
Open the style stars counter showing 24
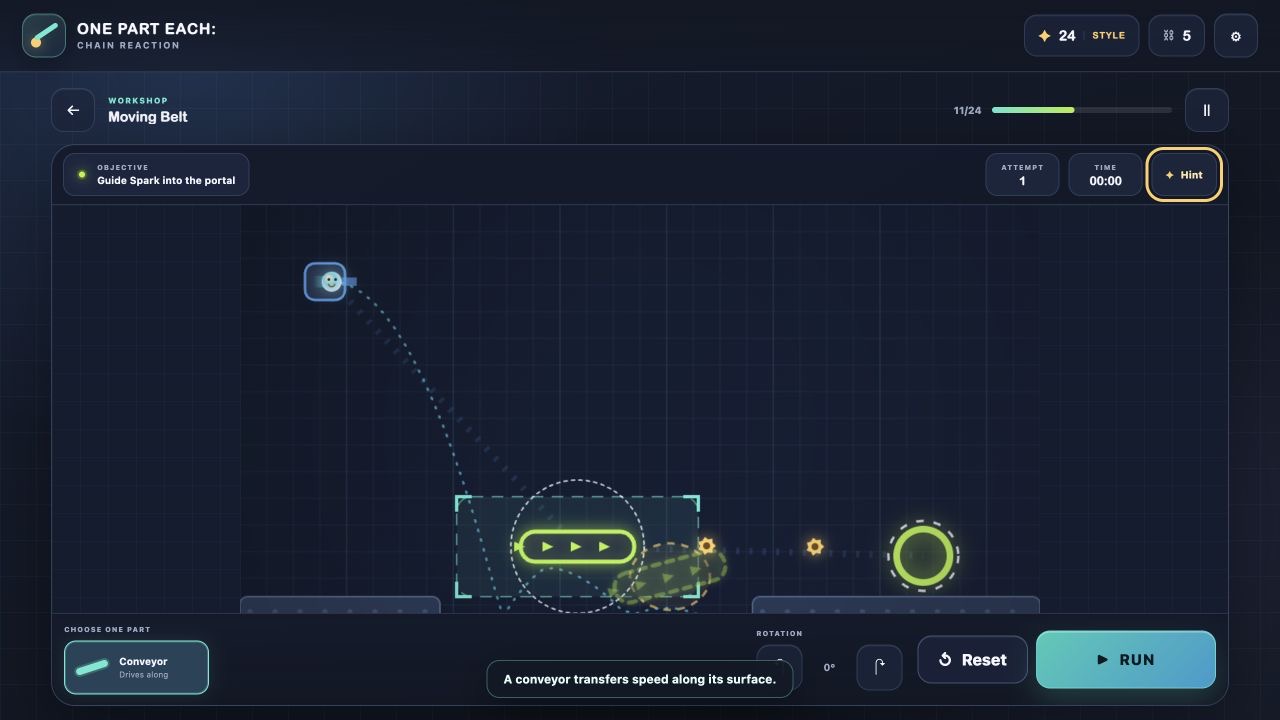pyautogui.click(x=1081, y=36)
